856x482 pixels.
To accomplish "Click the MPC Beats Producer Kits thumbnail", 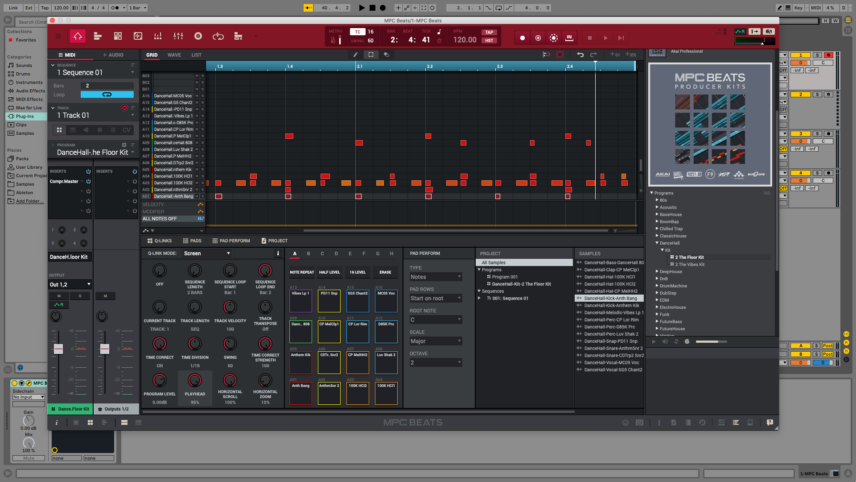I will (710, 124).
